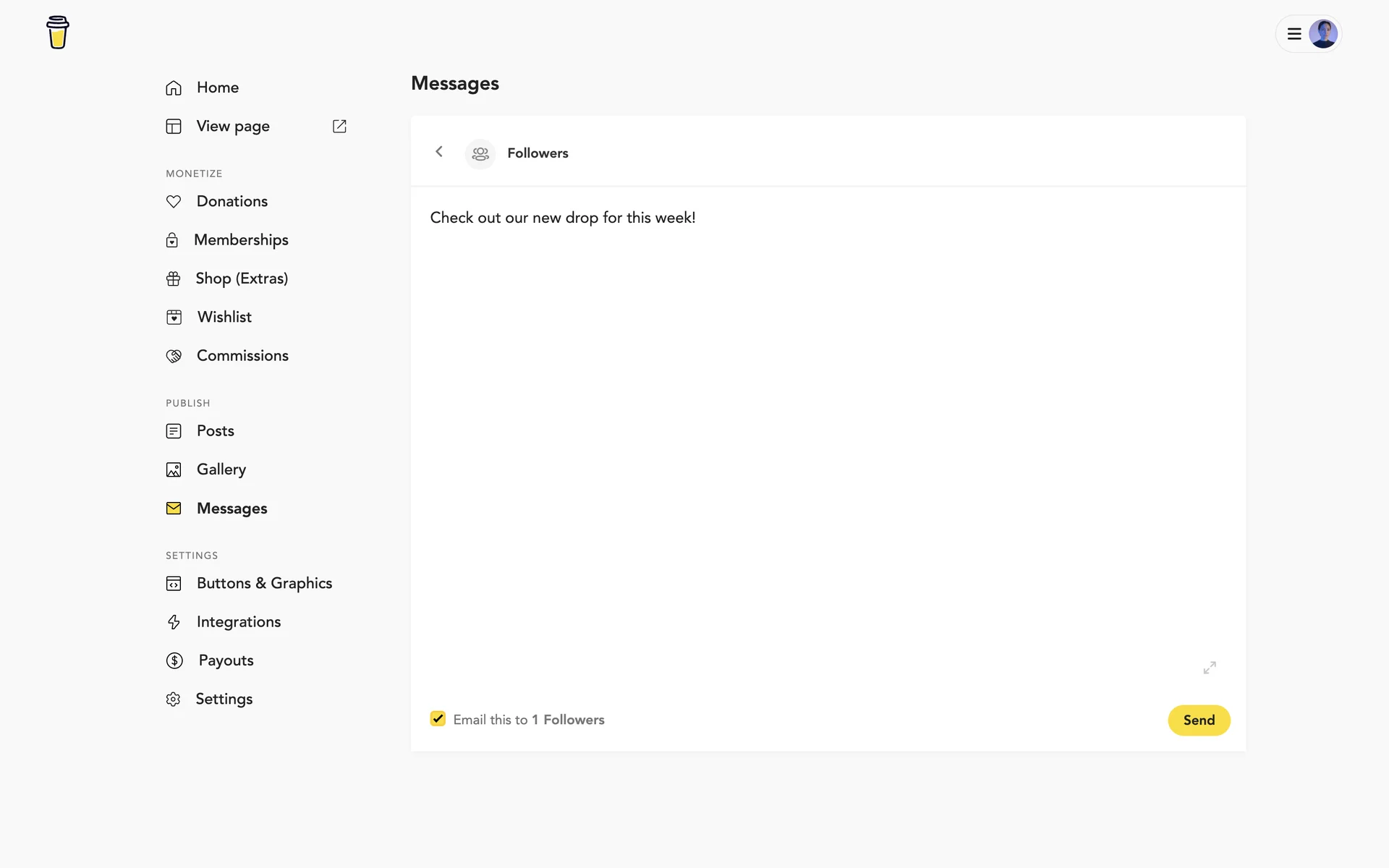The width and height of the screenshot is (1389, 868).
Task: Click the Followers group avatar icon
Action: pos(480,153)
